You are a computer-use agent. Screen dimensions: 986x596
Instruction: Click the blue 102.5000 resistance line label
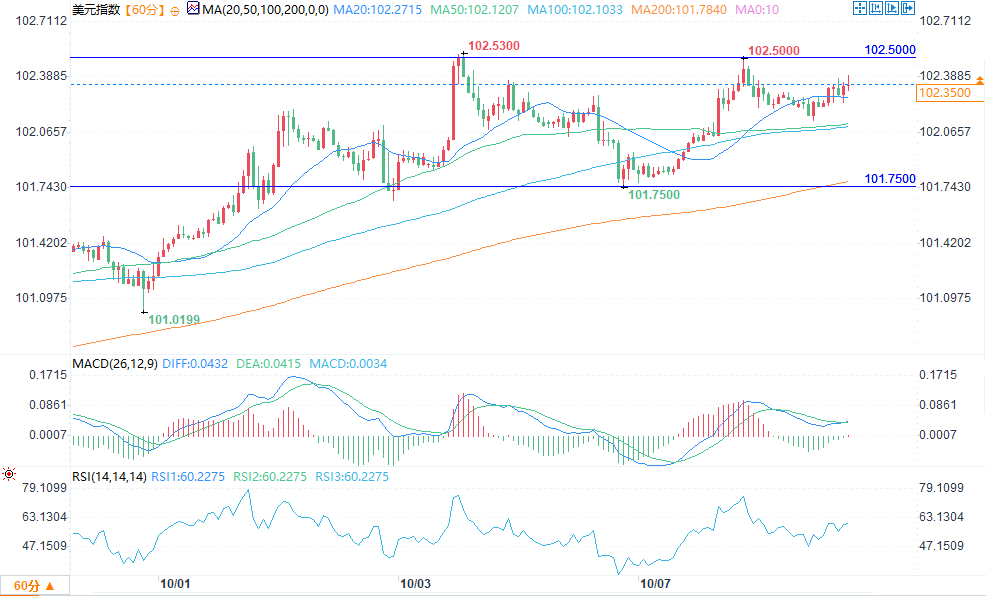click(x=890, y=50)
